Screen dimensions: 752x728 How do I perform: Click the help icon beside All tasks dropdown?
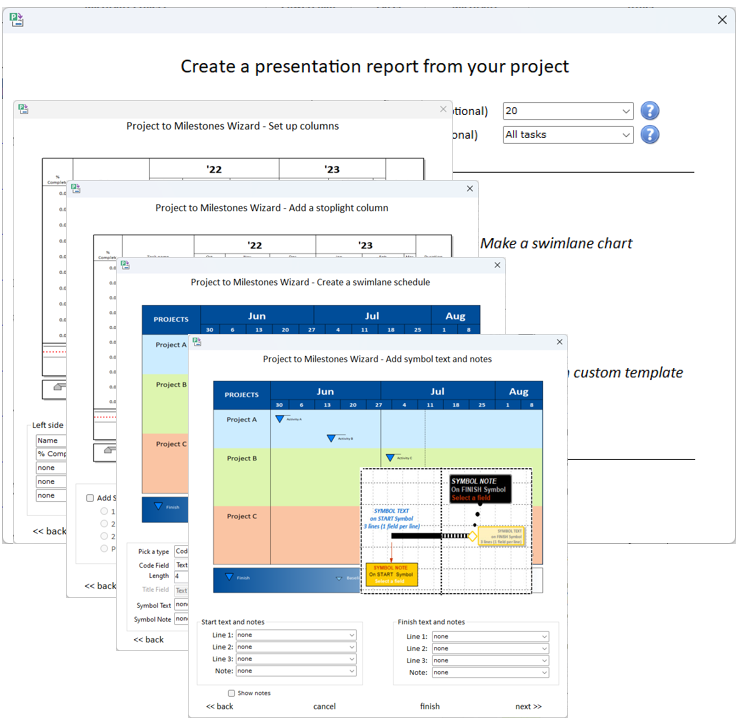[x=650, y=134]
